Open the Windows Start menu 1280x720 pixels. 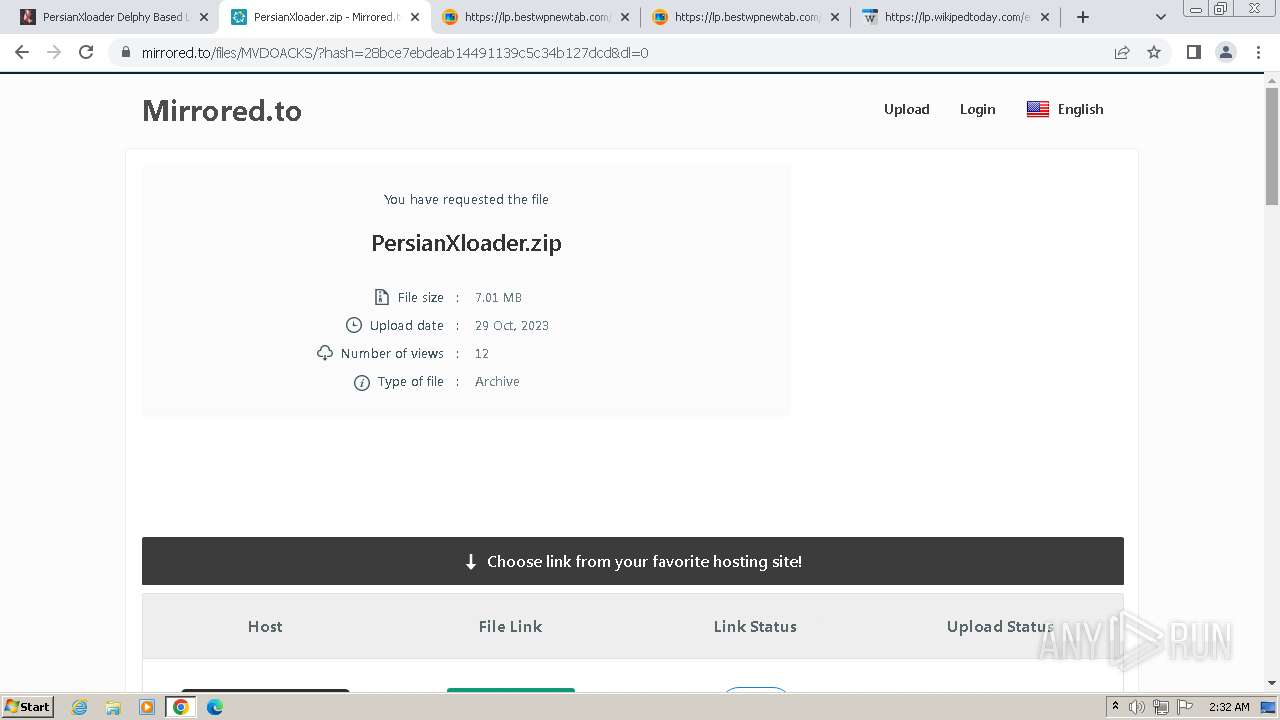point(27,707)
